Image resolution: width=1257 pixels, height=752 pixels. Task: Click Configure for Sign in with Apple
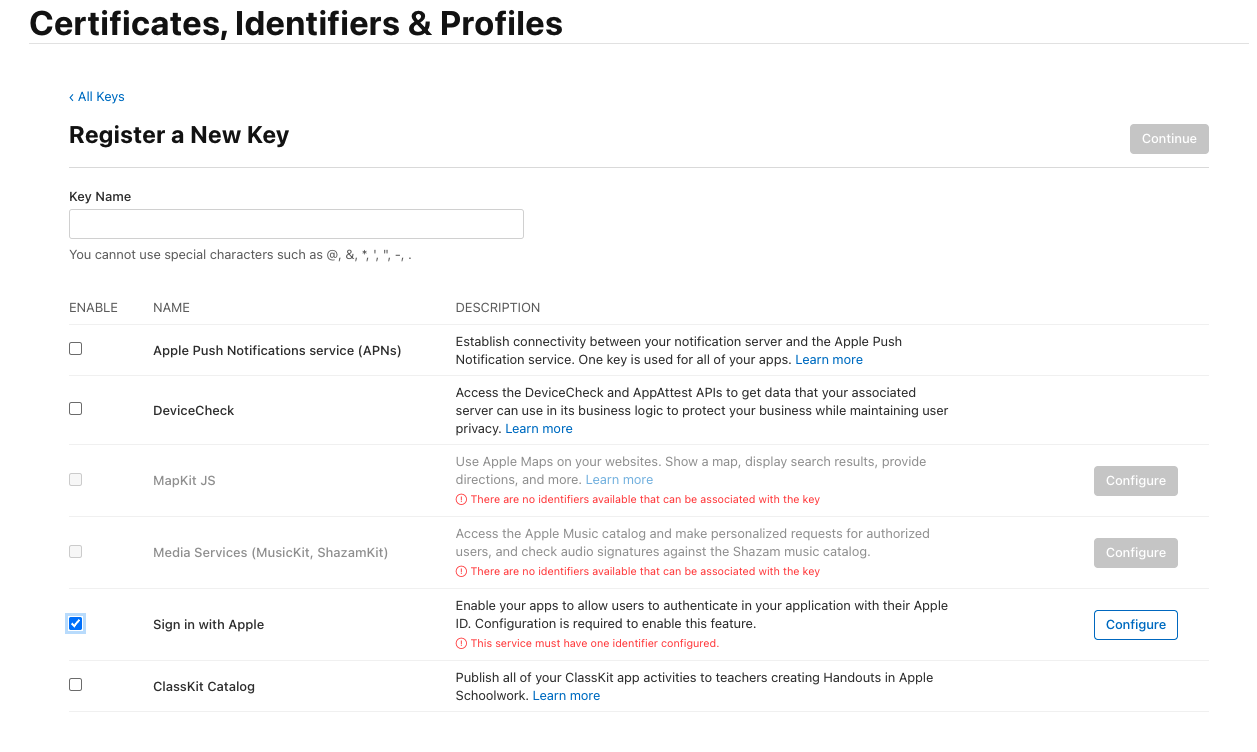pos(1135,624)
